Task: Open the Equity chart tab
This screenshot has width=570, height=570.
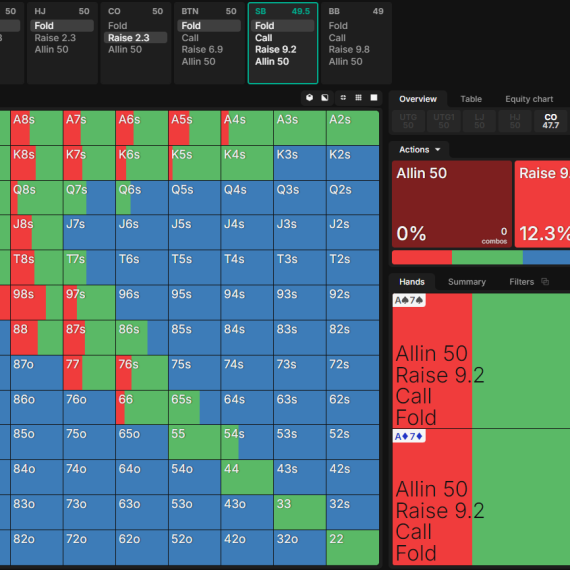Action: (529, 99)
